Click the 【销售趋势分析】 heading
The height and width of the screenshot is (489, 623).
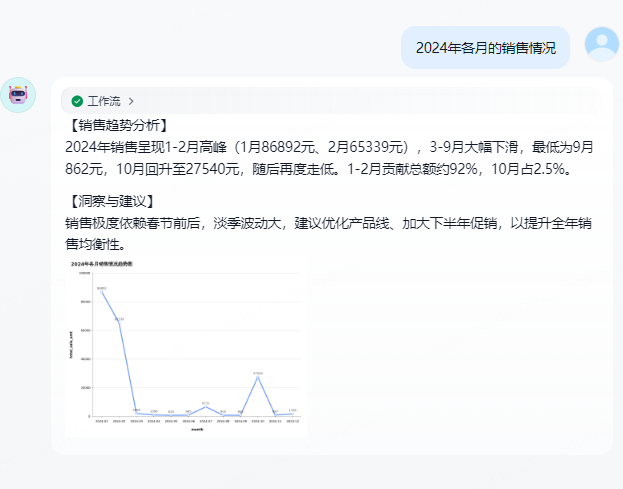(117, 125)
